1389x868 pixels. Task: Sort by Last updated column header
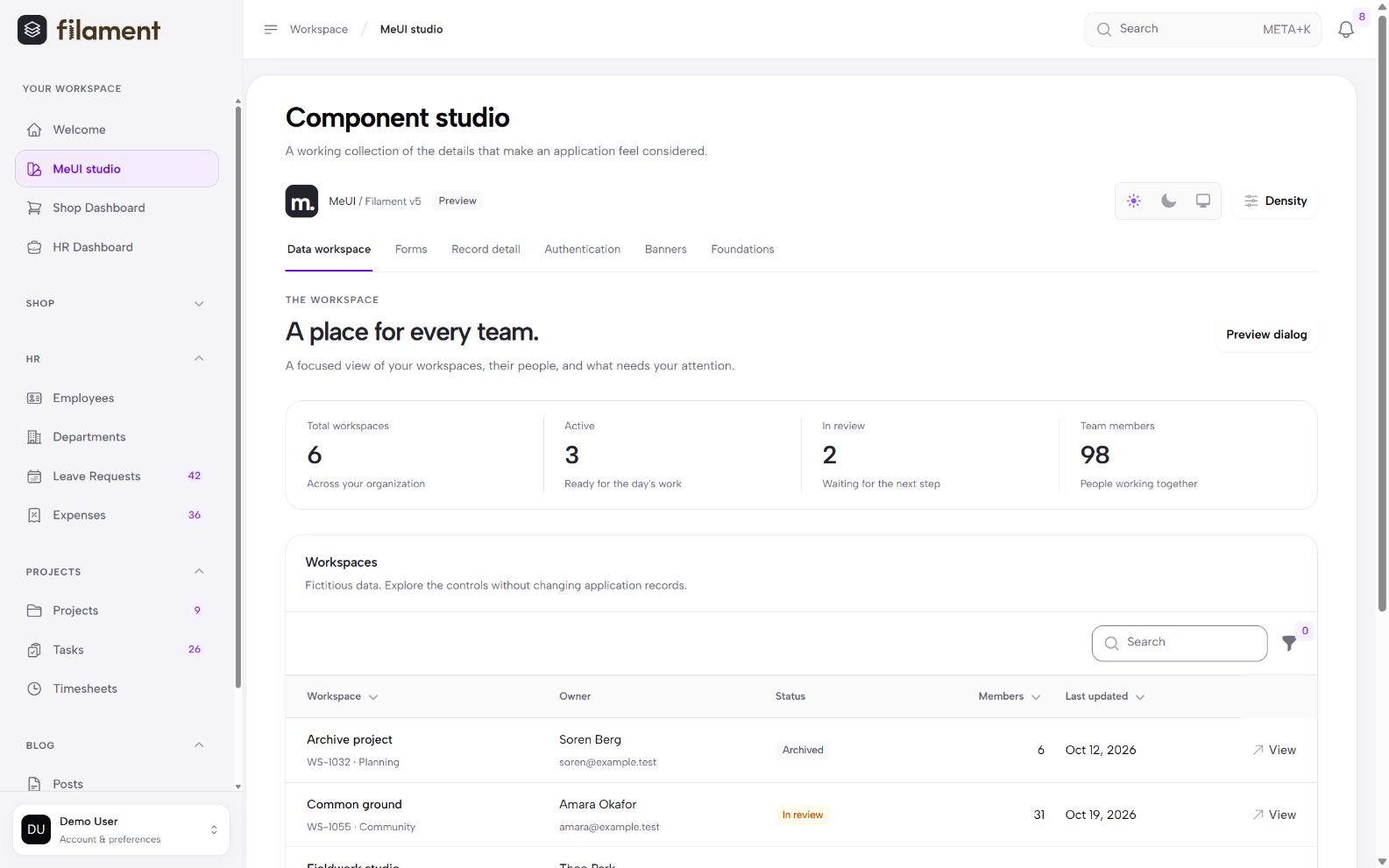[x=1105, y=696]
